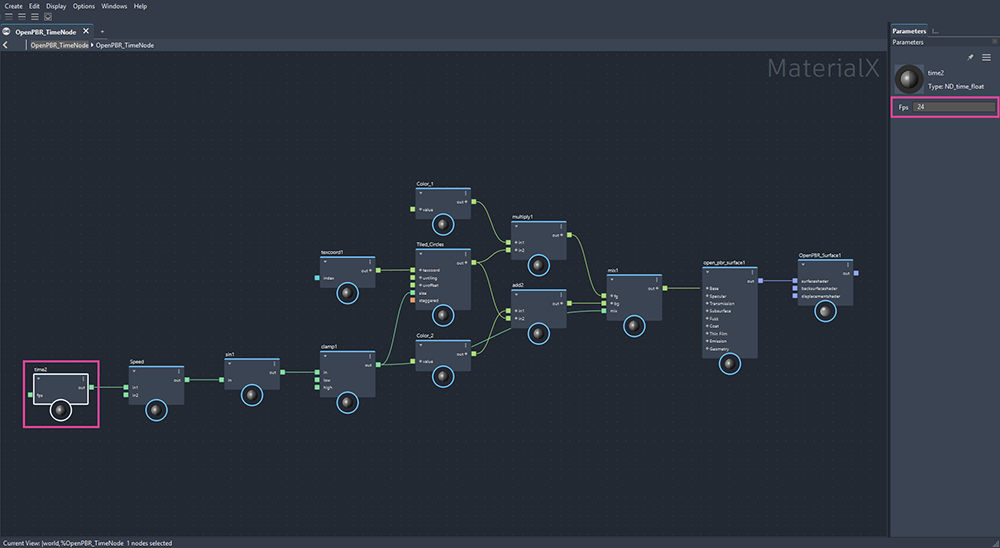Click the mix1 node preview sphere
Viewport: 1000px width, 548px height.
click(635, 326)
